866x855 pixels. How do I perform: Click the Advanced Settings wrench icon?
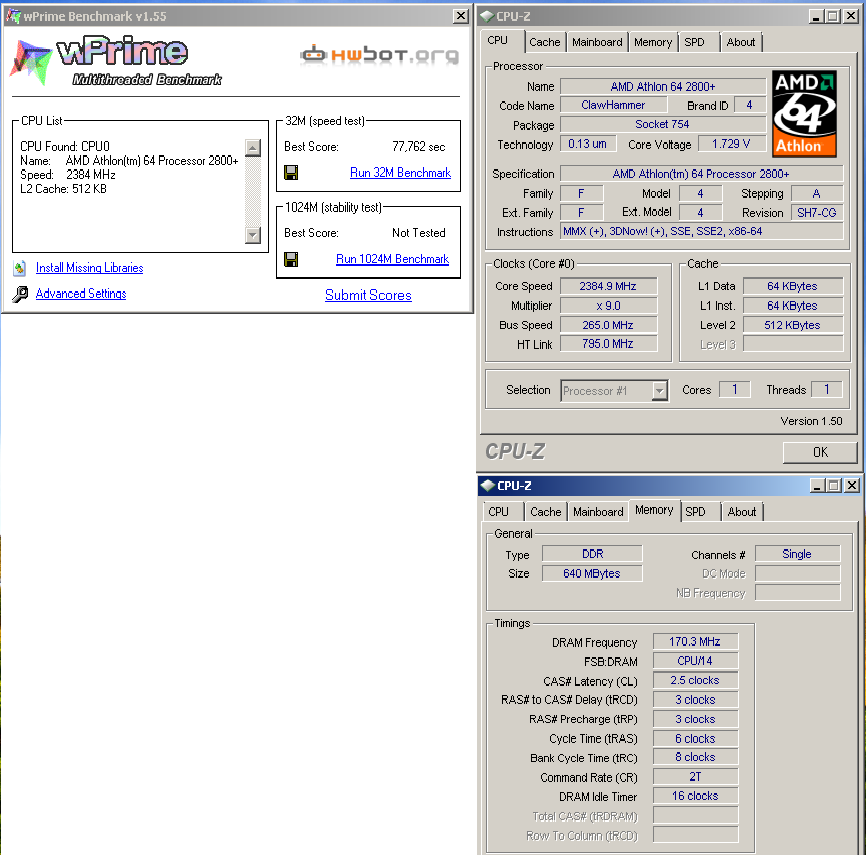point(20,294)
